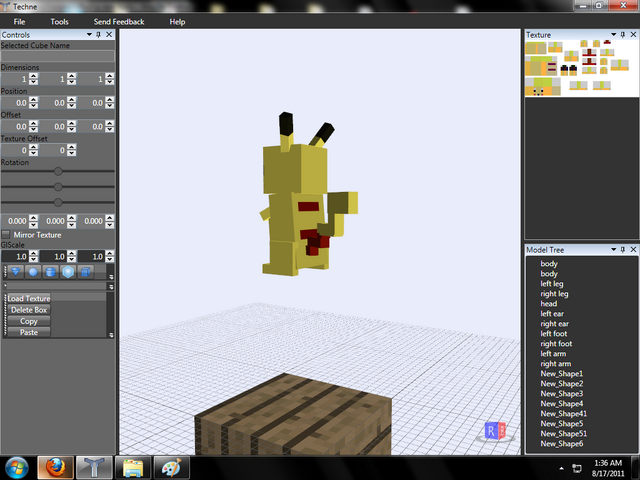This screenshot has width=640, height=480.
Task: Click the texture map thumbnail in Texture panel
Action: [582, 68]
